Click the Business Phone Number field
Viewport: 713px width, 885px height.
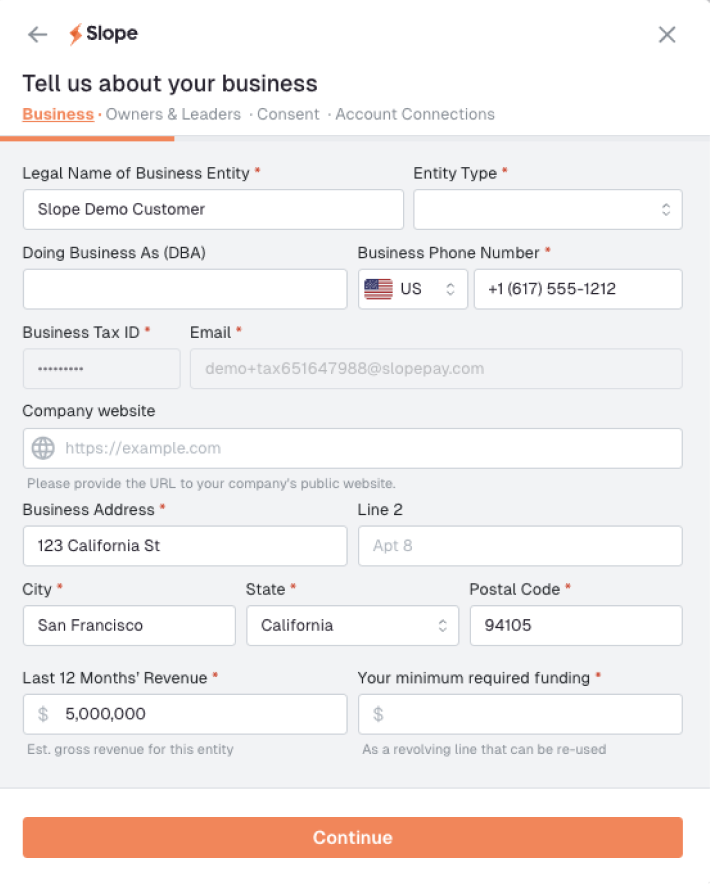[x=578, y=289]
